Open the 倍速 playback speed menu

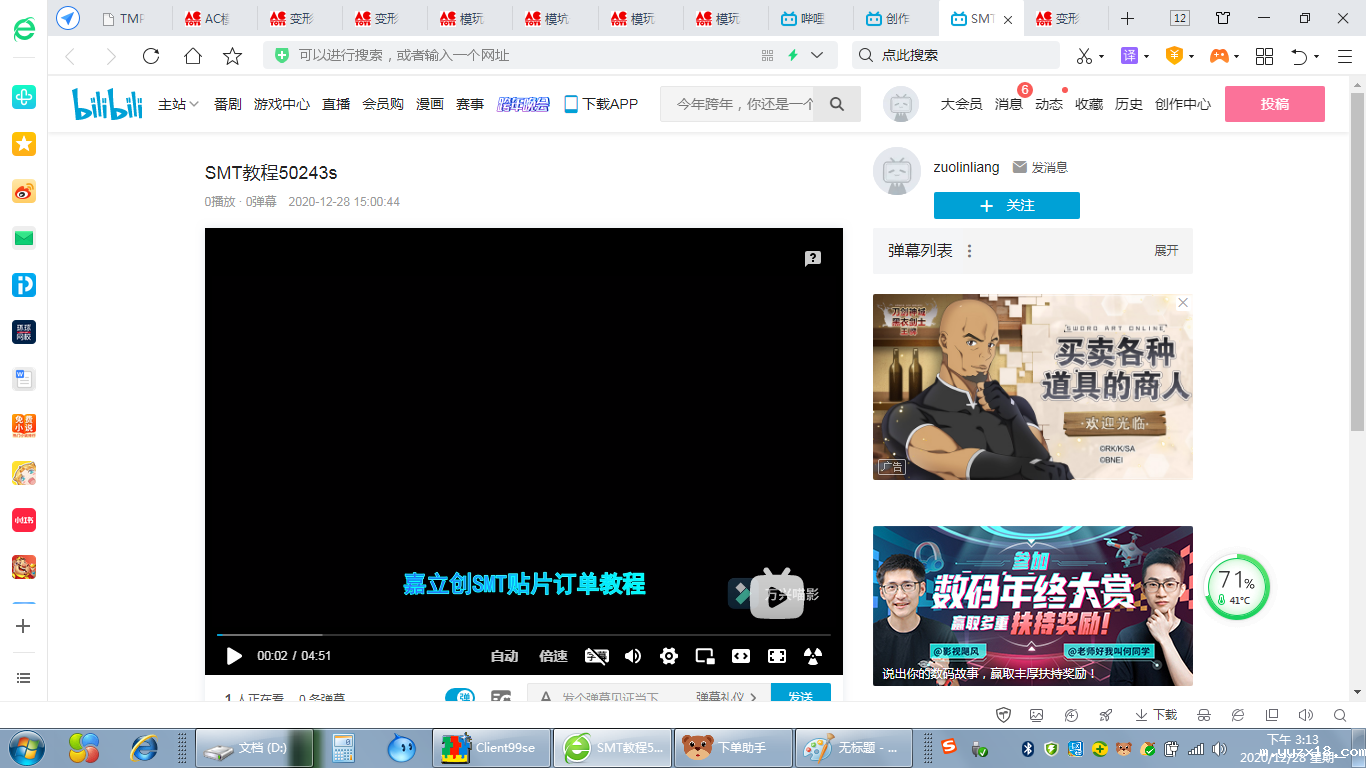553,656
